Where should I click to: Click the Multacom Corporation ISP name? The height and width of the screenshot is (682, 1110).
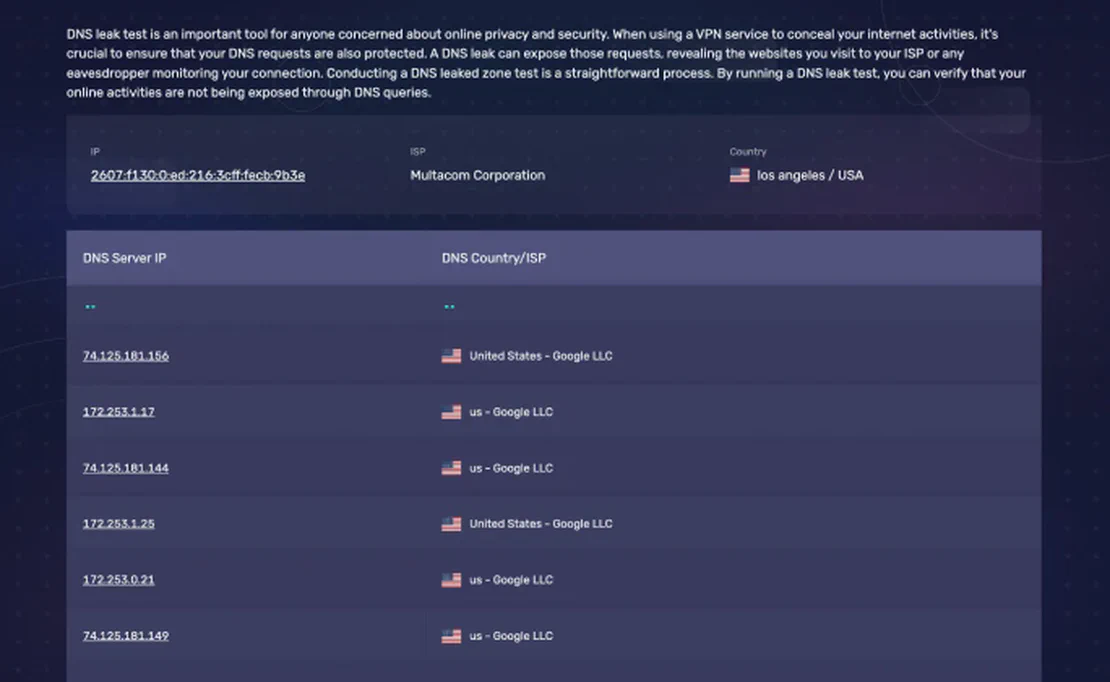[x=477, y=175]
